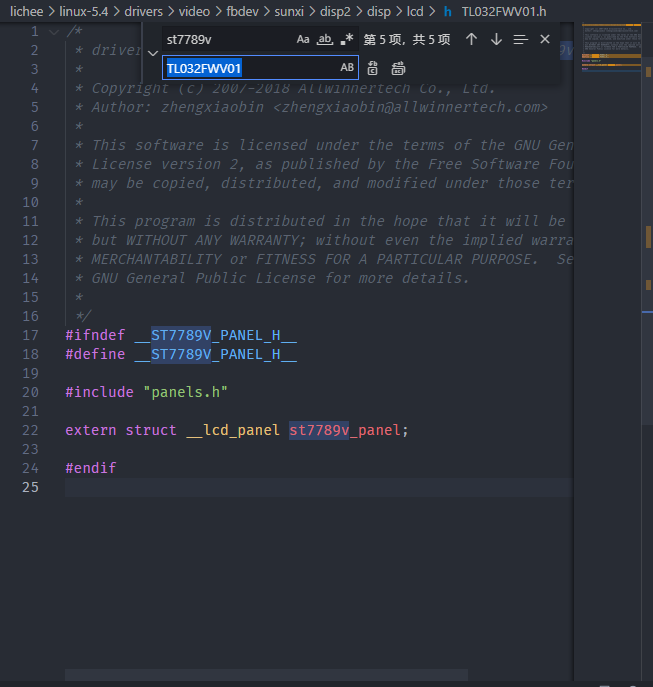Enable regular expression search

coord(347,39)
